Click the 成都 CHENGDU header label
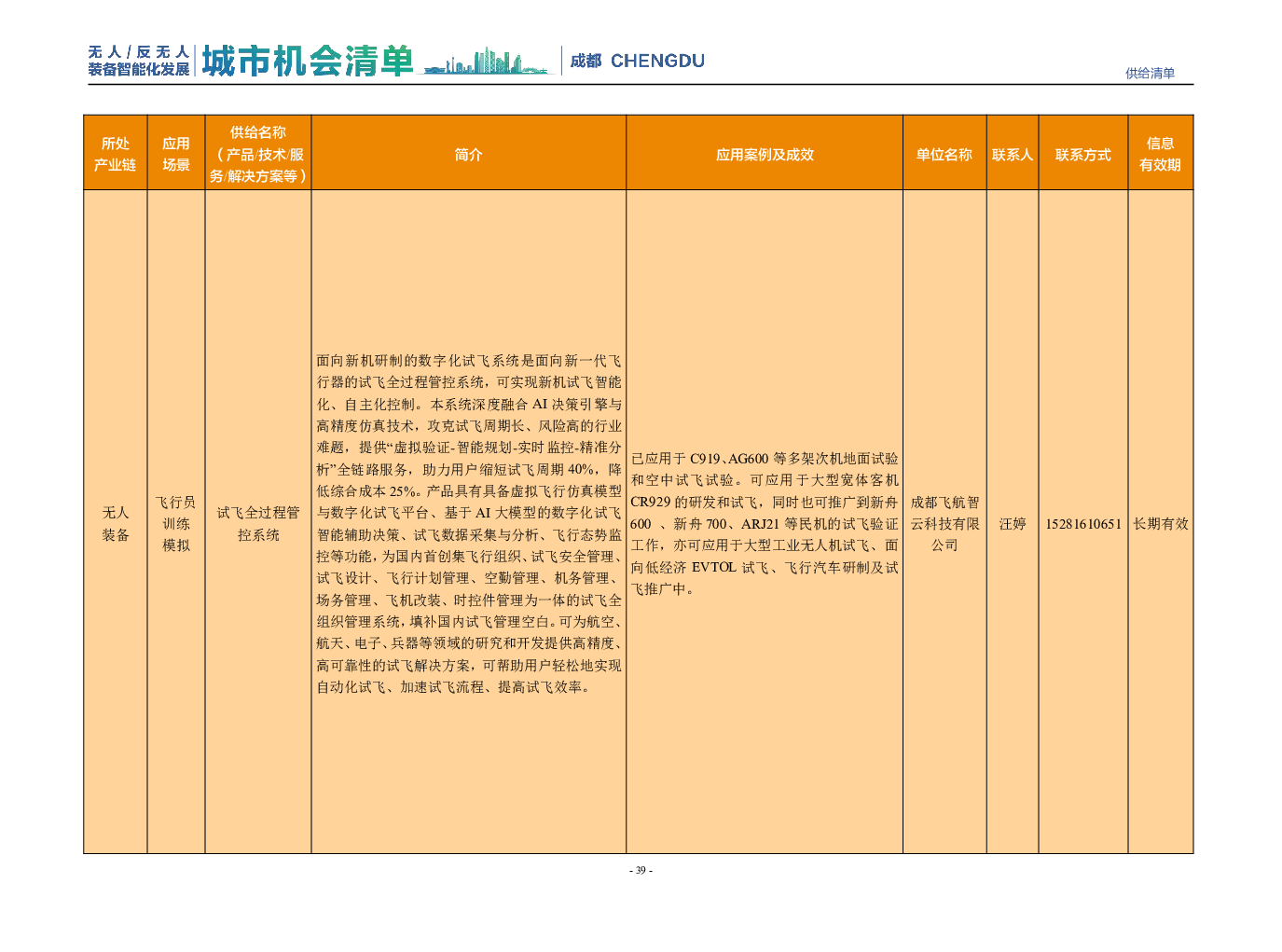 pos(638,61)
